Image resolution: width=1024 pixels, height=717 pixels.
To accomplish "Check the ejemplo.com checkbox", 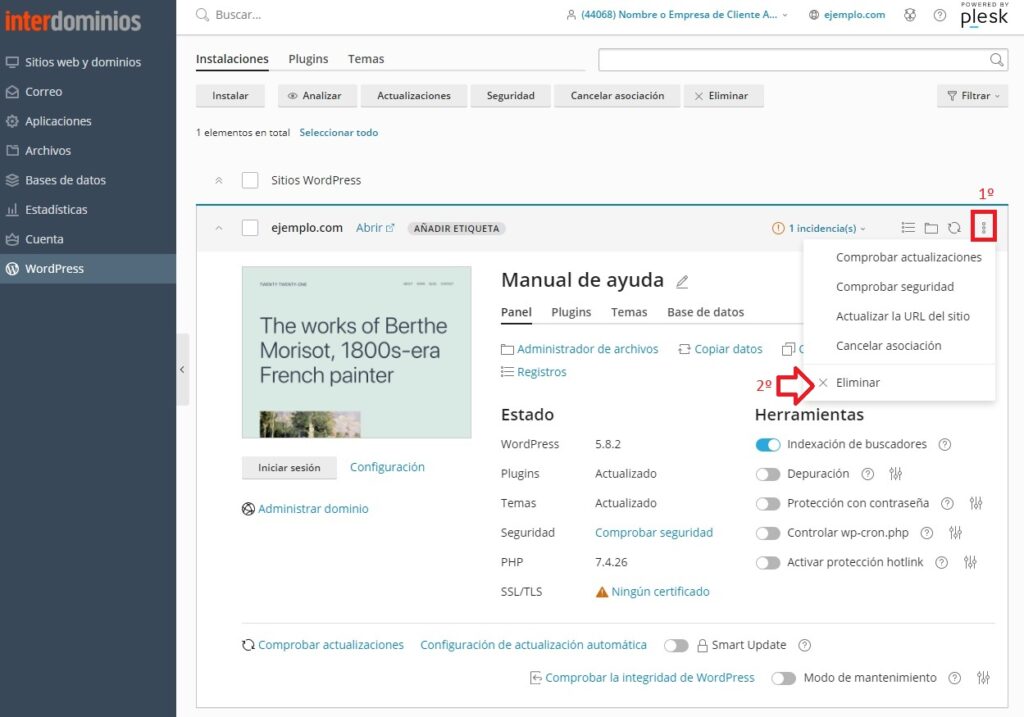I will (x=250, y=228).
